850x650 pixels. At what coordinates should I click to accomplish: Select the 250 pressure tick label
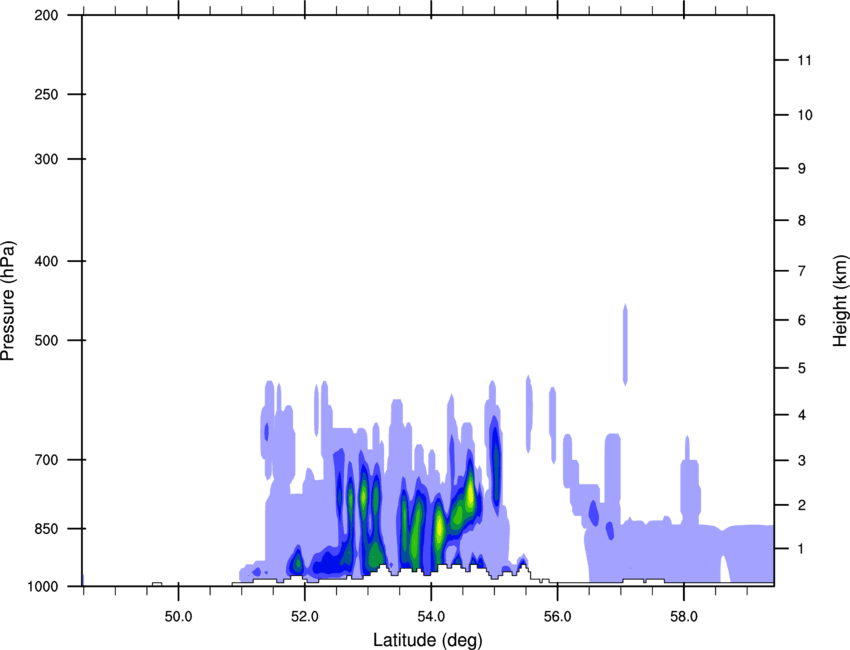[x=46, y=94]
